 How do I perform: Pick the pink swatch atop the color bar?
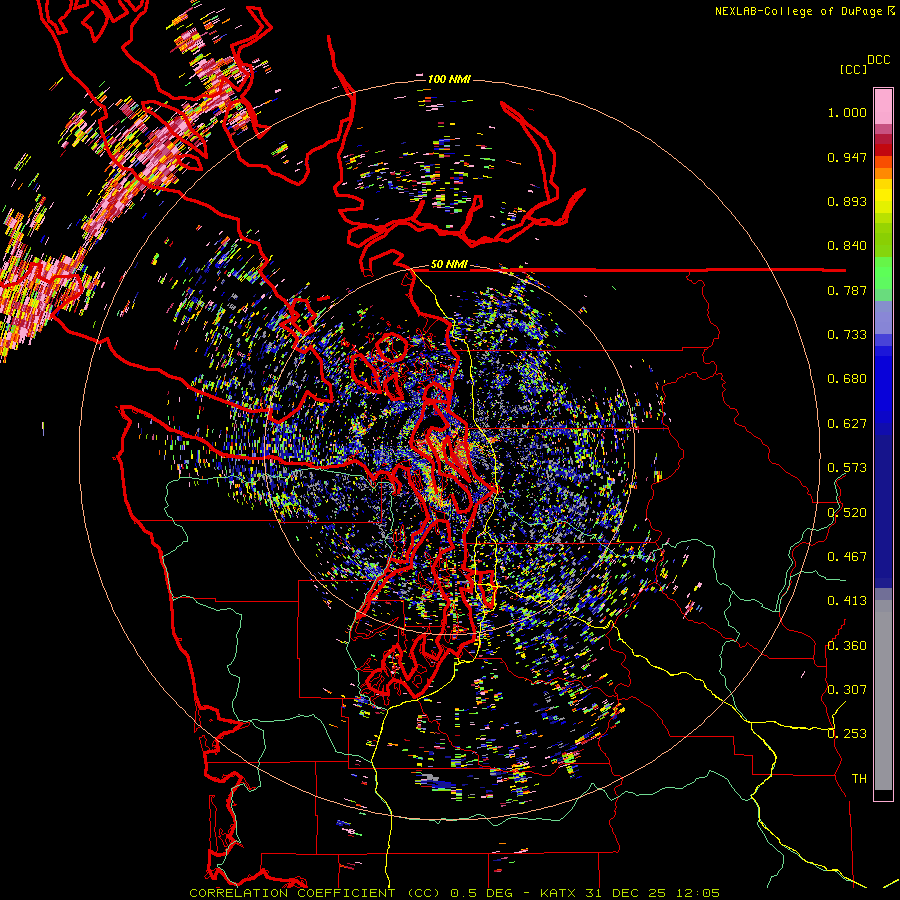883,106
